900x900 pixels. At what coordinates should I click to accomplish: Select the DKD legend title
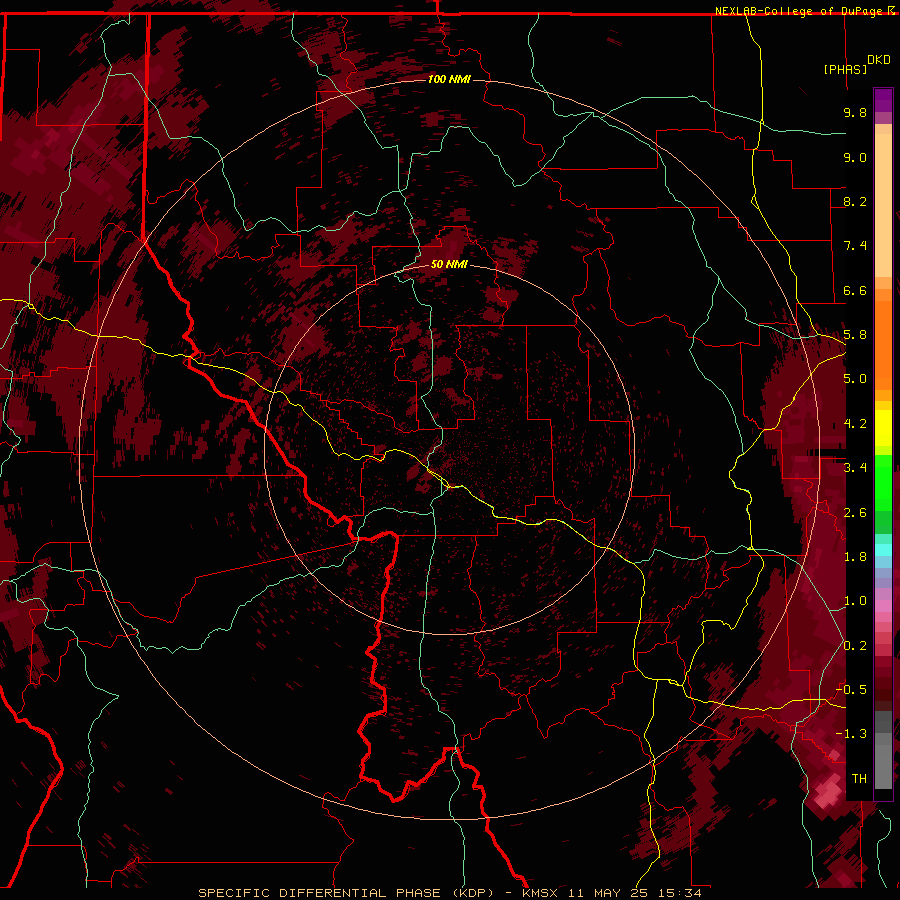(x=878, y=60)
